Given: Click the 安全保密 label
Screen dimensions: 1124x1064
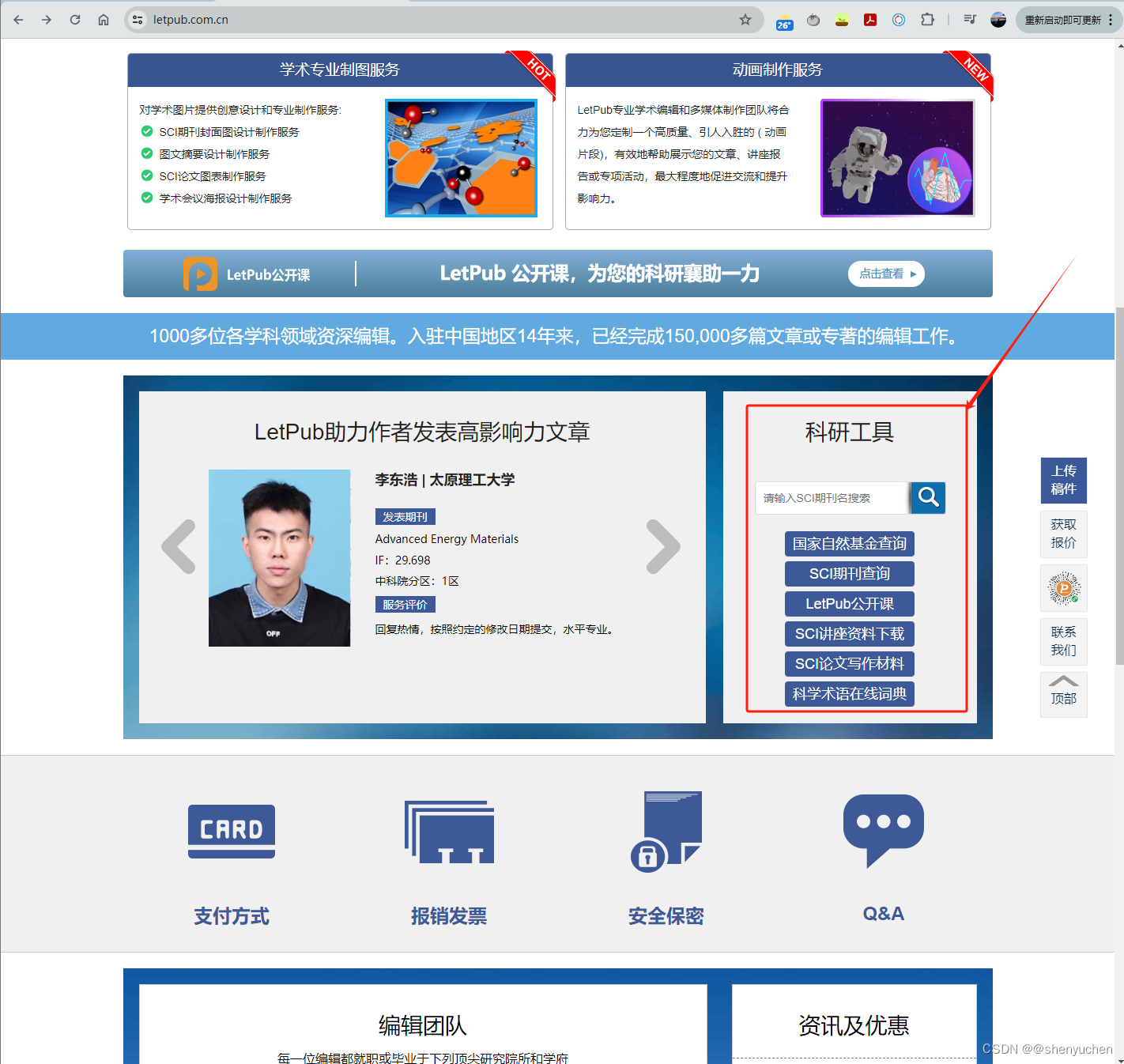Looking at the screenshot, I should pos(666,916).
